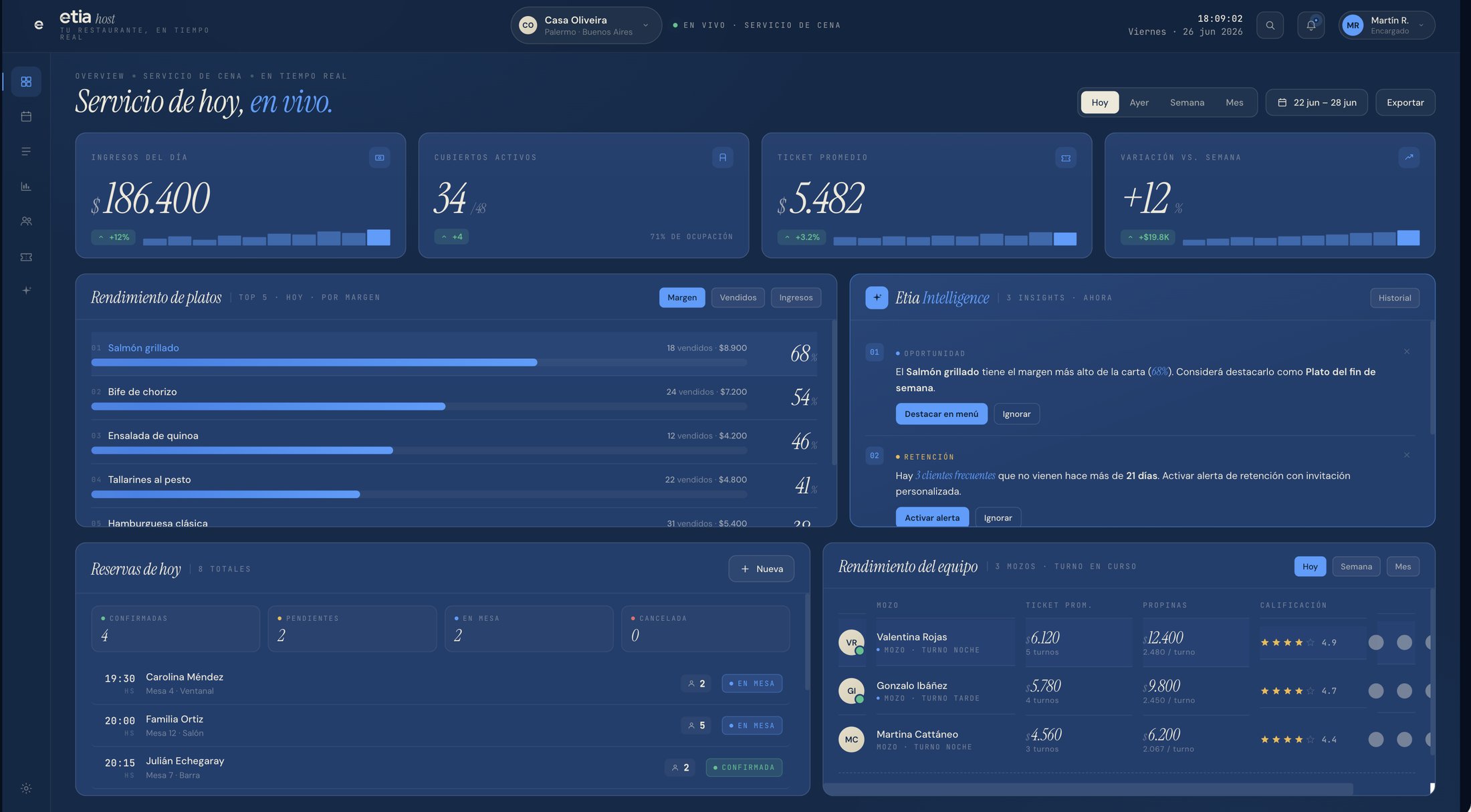The image size is (1471, 812).
Task: Click the Rendimiento de platos scrollbar
Action: click(834, 392)
